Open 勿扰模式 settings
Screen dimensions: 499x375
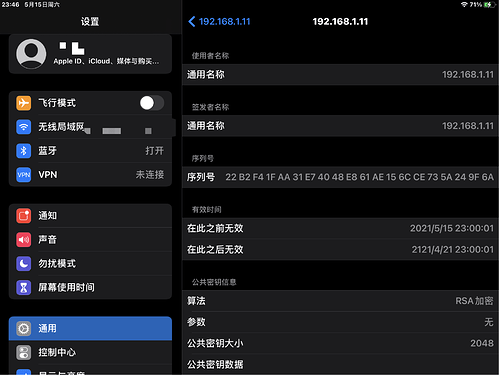[90, 264]
